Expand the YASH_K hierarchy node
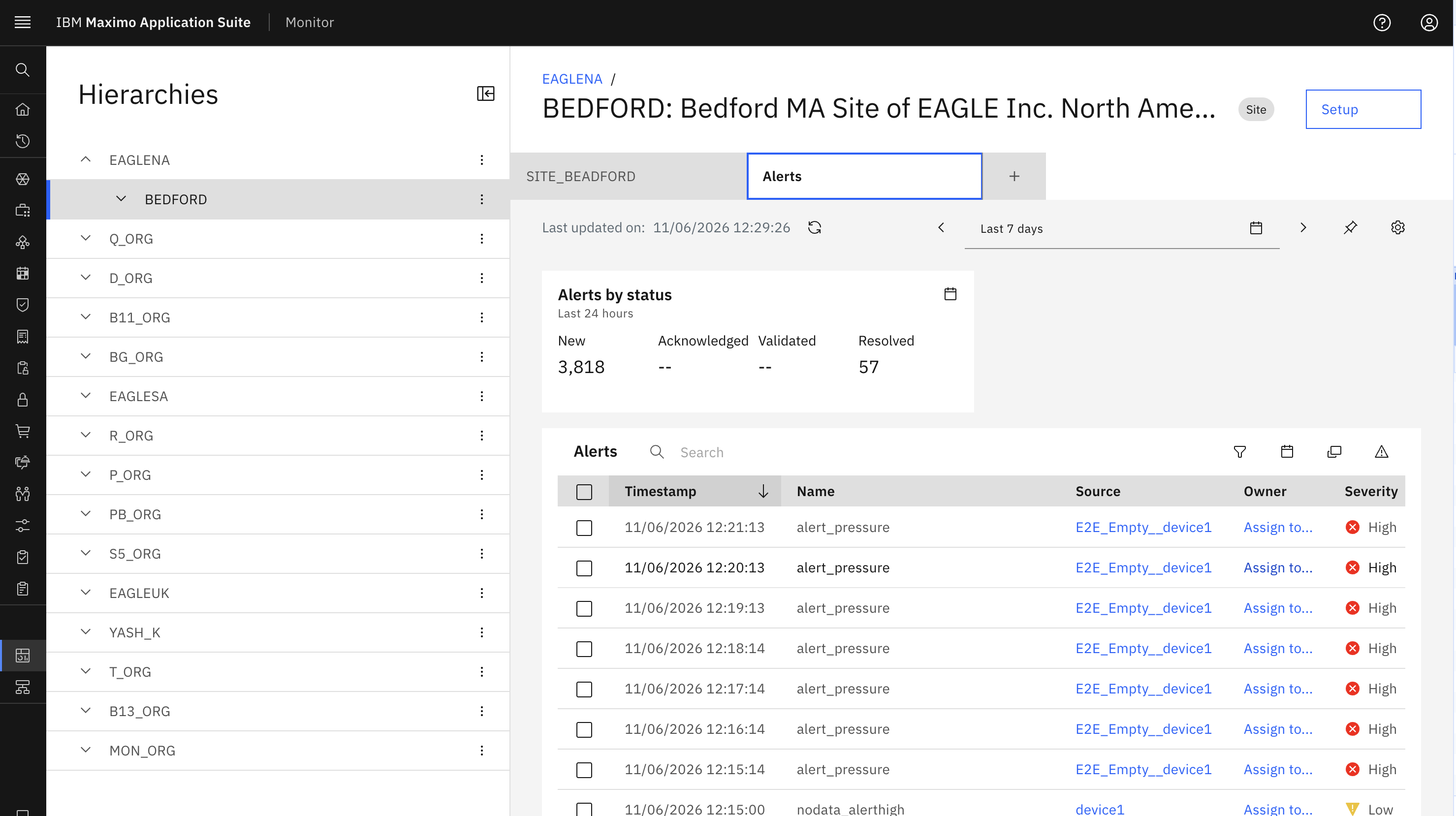Viewport: 1456px width, 816px height. [85, 632]
